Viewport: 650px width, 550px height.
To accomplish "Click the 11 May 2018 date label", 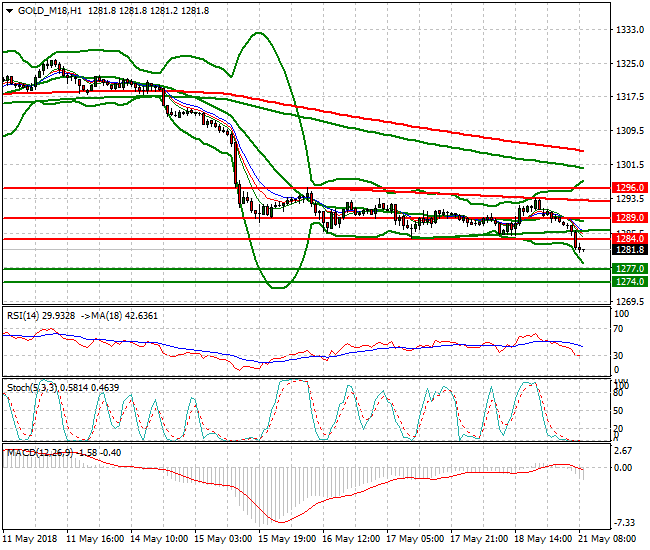I will [x=30, y=539].
